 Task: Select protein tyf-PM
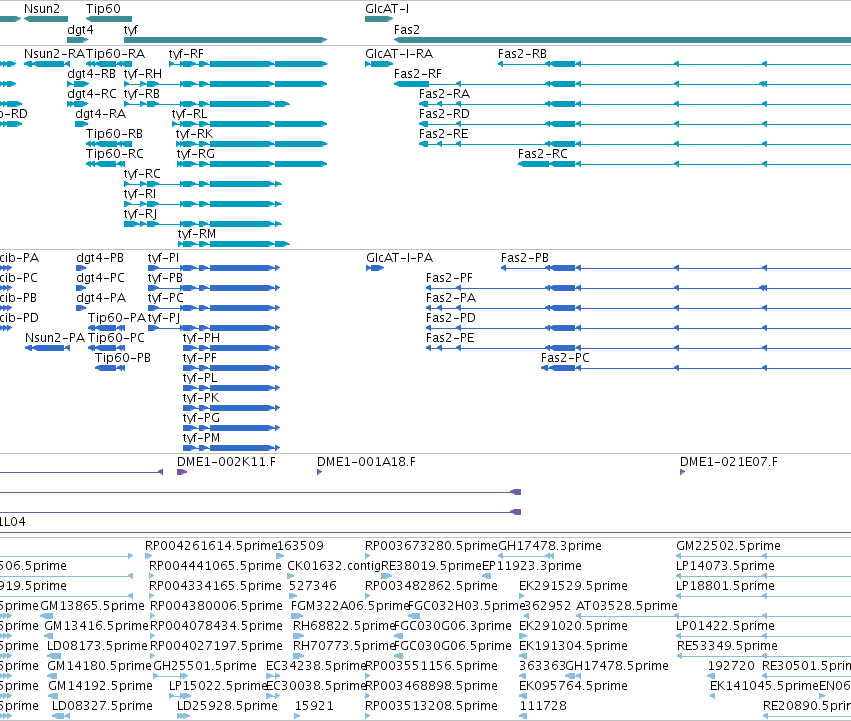tap(201, 438)
